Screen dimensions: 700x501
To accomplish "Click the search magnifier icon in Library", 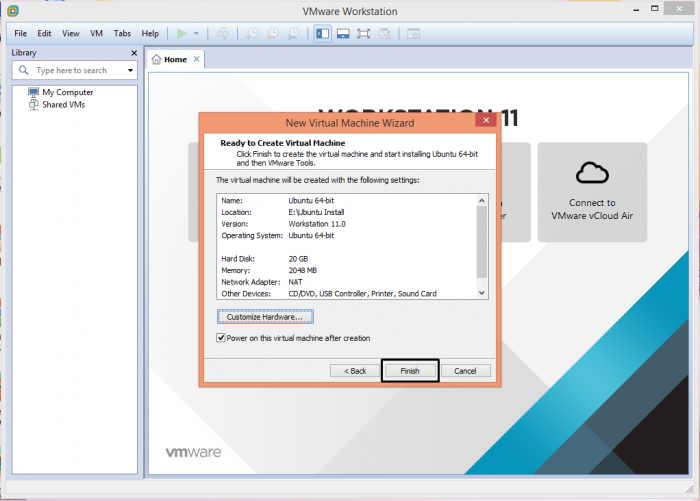I will [23, 70].
